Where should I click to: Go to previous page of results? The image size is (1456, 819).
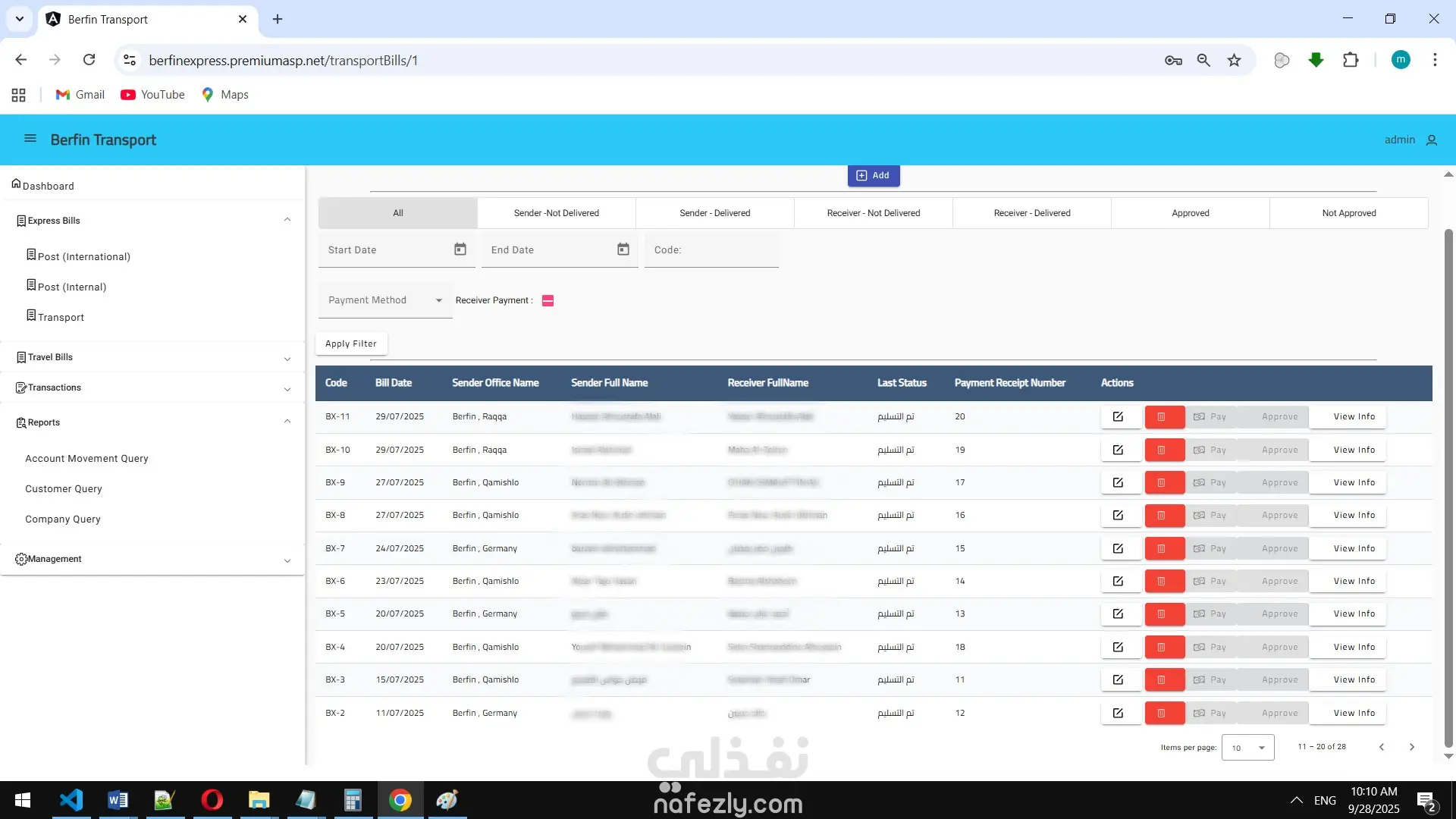click(1382, 747)
